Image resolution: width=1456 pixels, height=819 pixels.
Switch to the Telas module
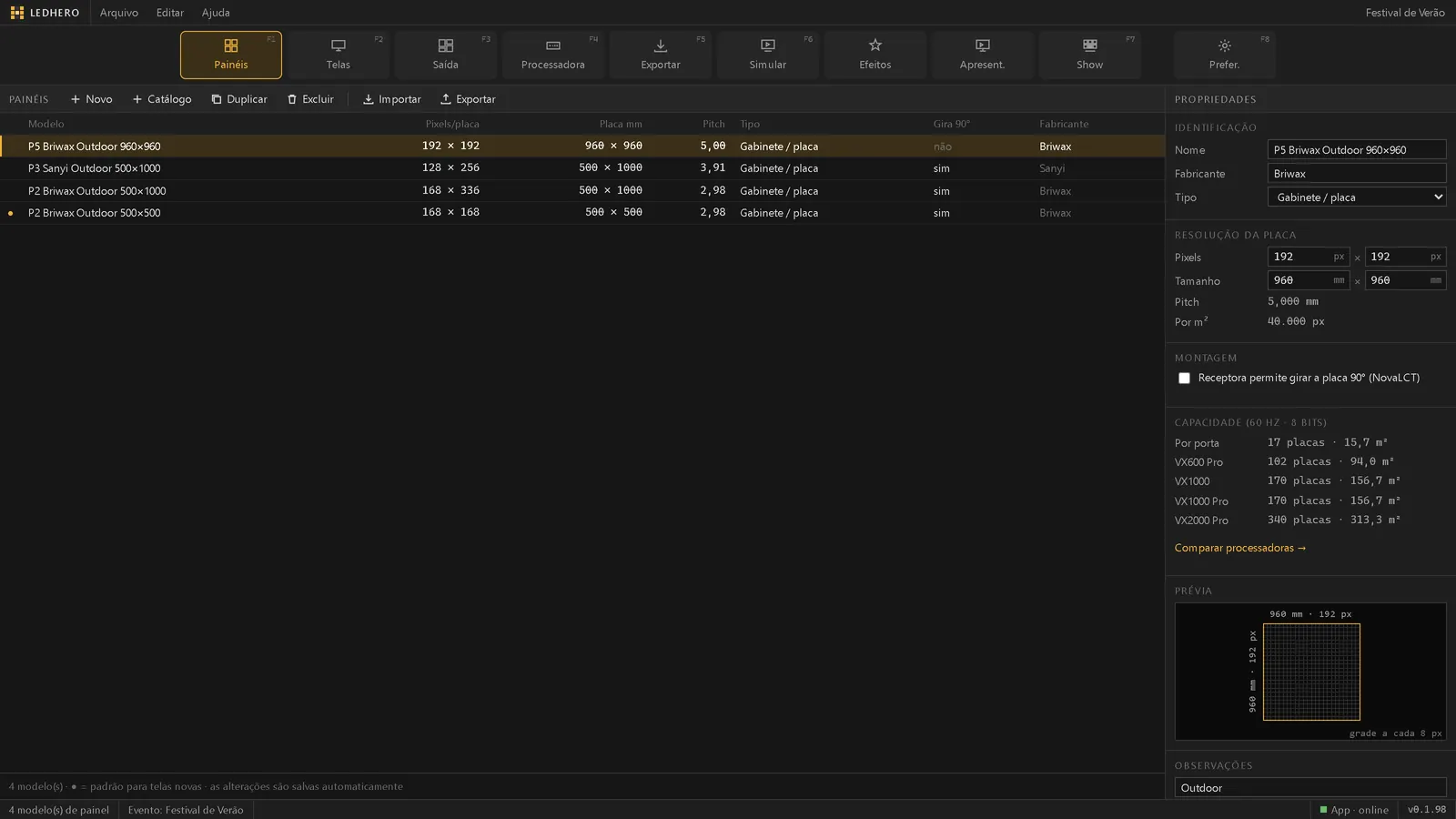tap(339, 55)
